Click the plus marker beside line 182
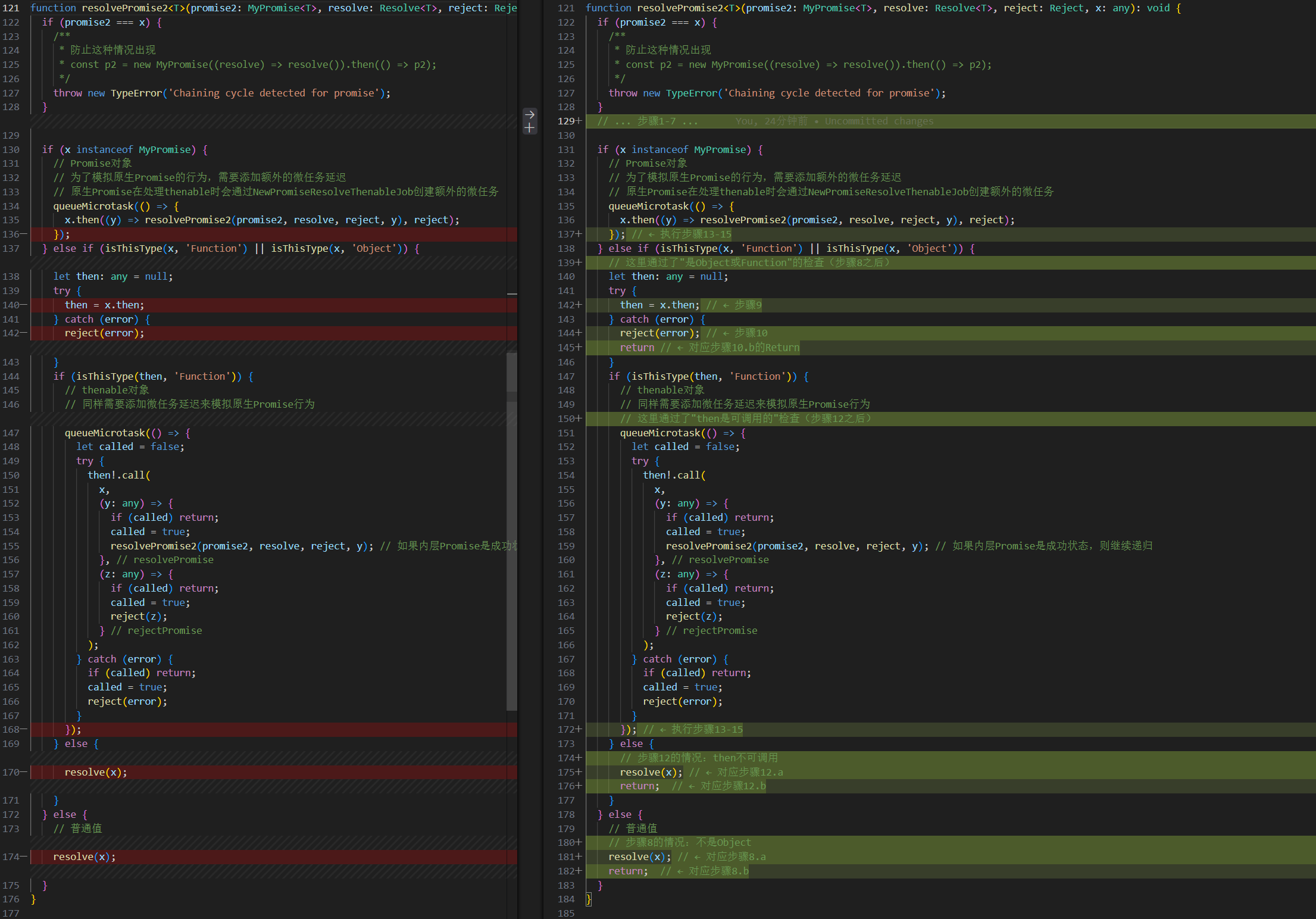 [579, 871]
